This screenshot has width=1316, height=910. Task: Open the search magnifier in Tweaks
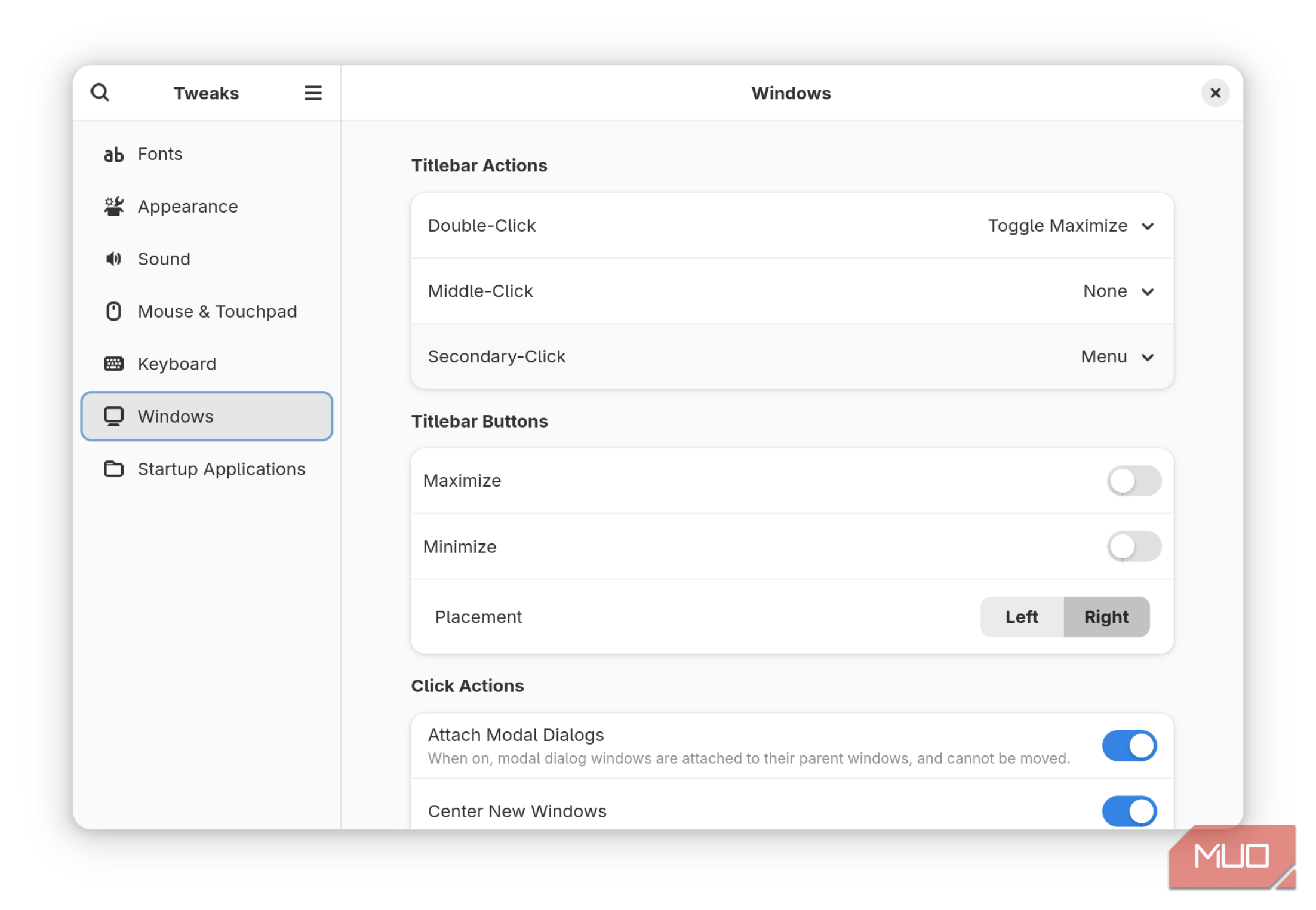point(100,93)
